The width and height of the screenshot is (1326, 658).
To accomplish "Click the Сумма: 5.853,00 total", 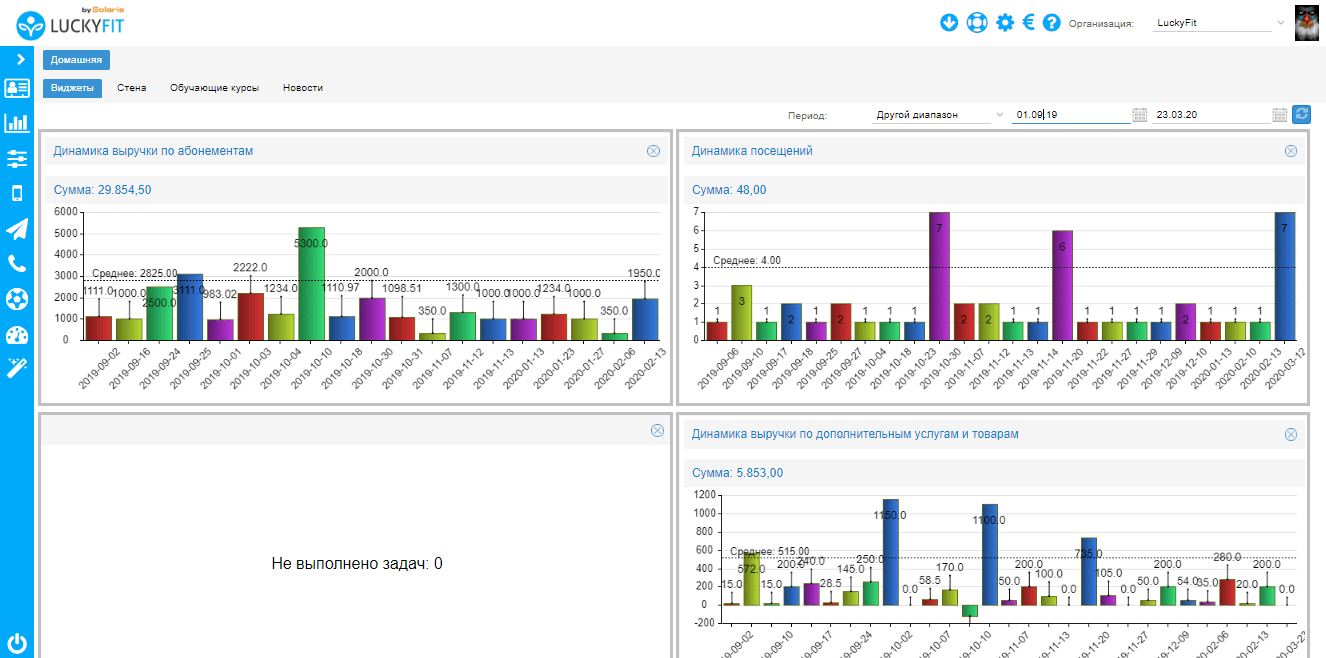I will pyautogui.click(x=737, y=473).
